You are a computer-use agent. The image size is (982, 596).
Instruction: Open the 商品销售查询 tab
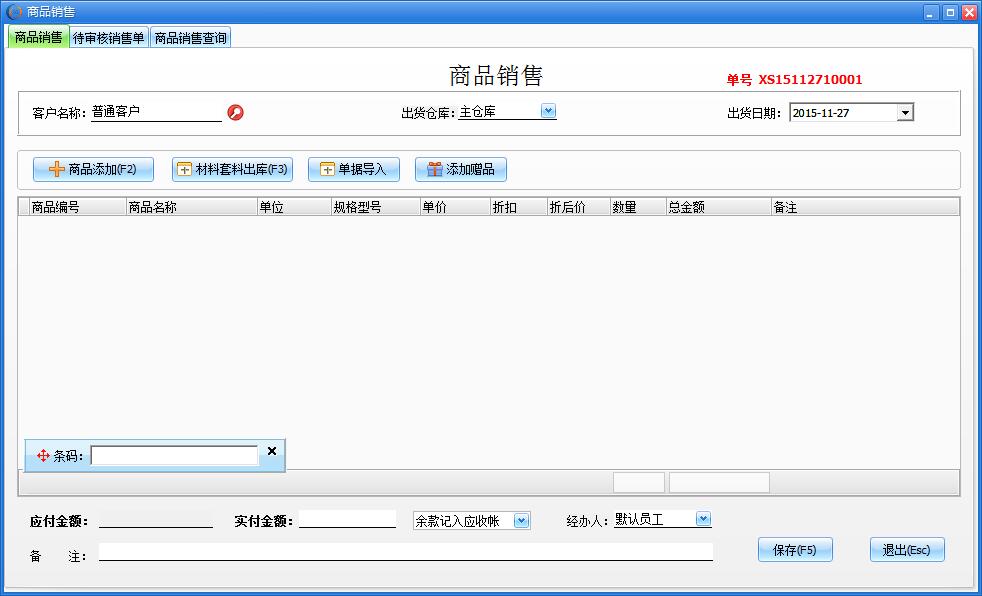tap(190, 38)
